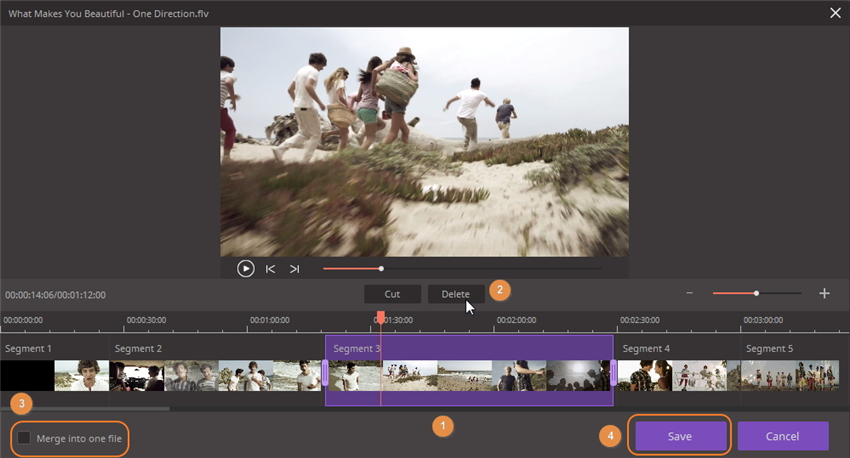Click the 00:03:00:00 ruler timestamp

click(x=763, y=320)
